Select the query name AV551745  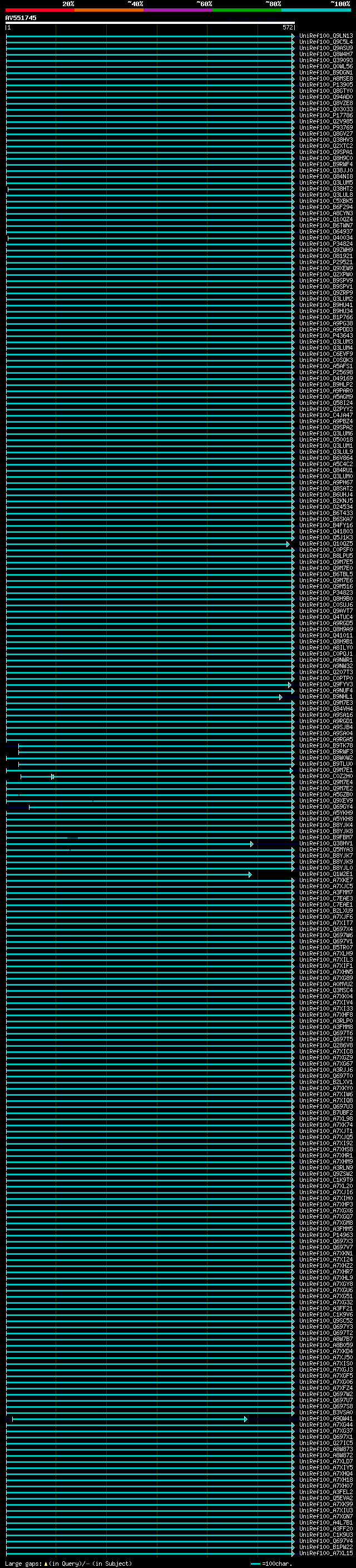(x=21, y=18)
